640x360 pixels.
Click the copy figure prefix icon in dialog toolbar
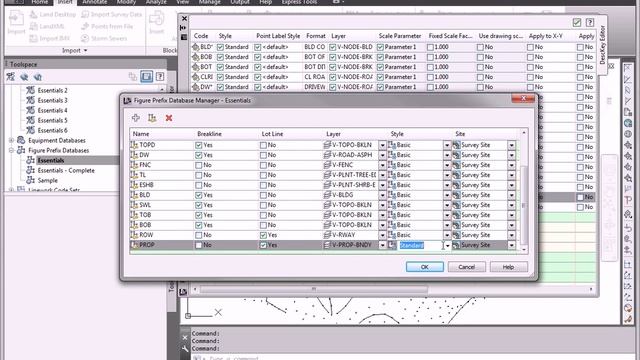pos(152,118)
